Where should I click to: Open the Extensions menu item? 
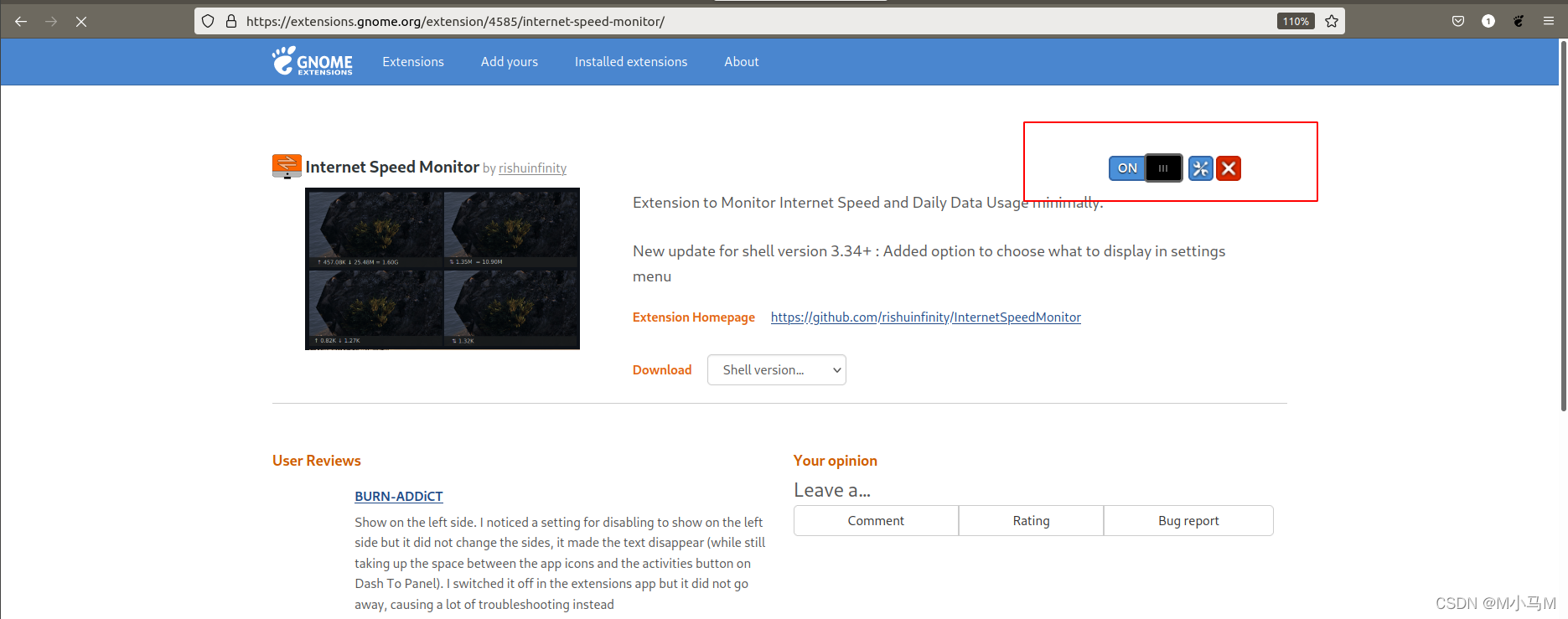pyautogui.click(x=413, y=62)
